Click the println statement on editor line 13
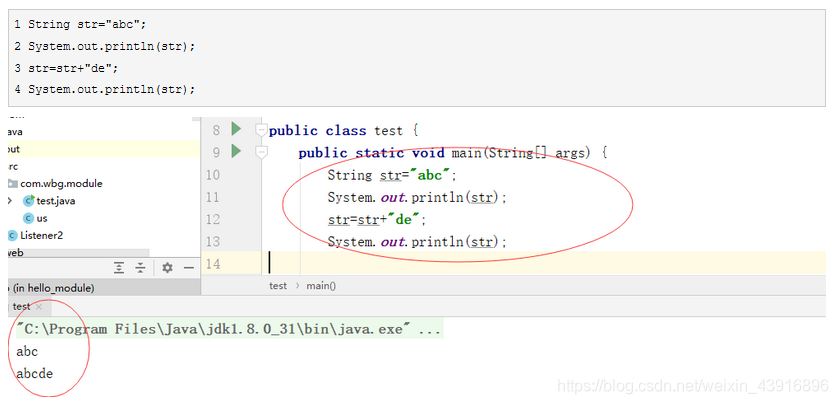Screen dimensions: 838x404 (417, 242)
